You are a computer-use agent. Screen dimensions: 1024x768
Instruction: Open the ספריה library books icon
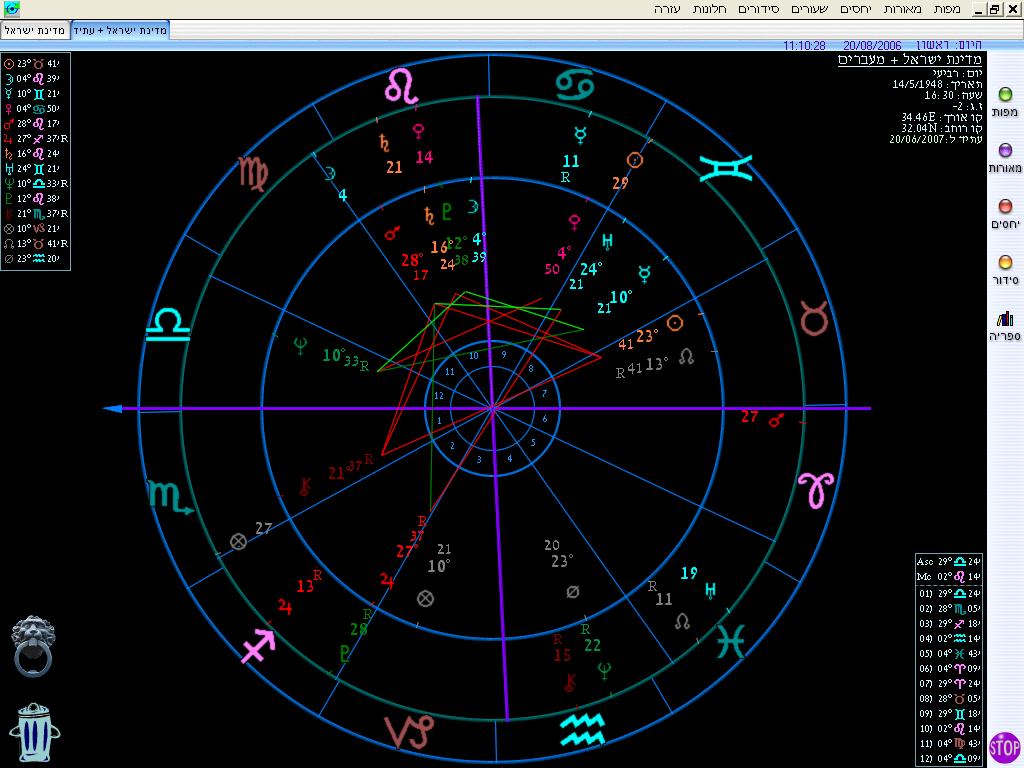[x=1005, y=319]
